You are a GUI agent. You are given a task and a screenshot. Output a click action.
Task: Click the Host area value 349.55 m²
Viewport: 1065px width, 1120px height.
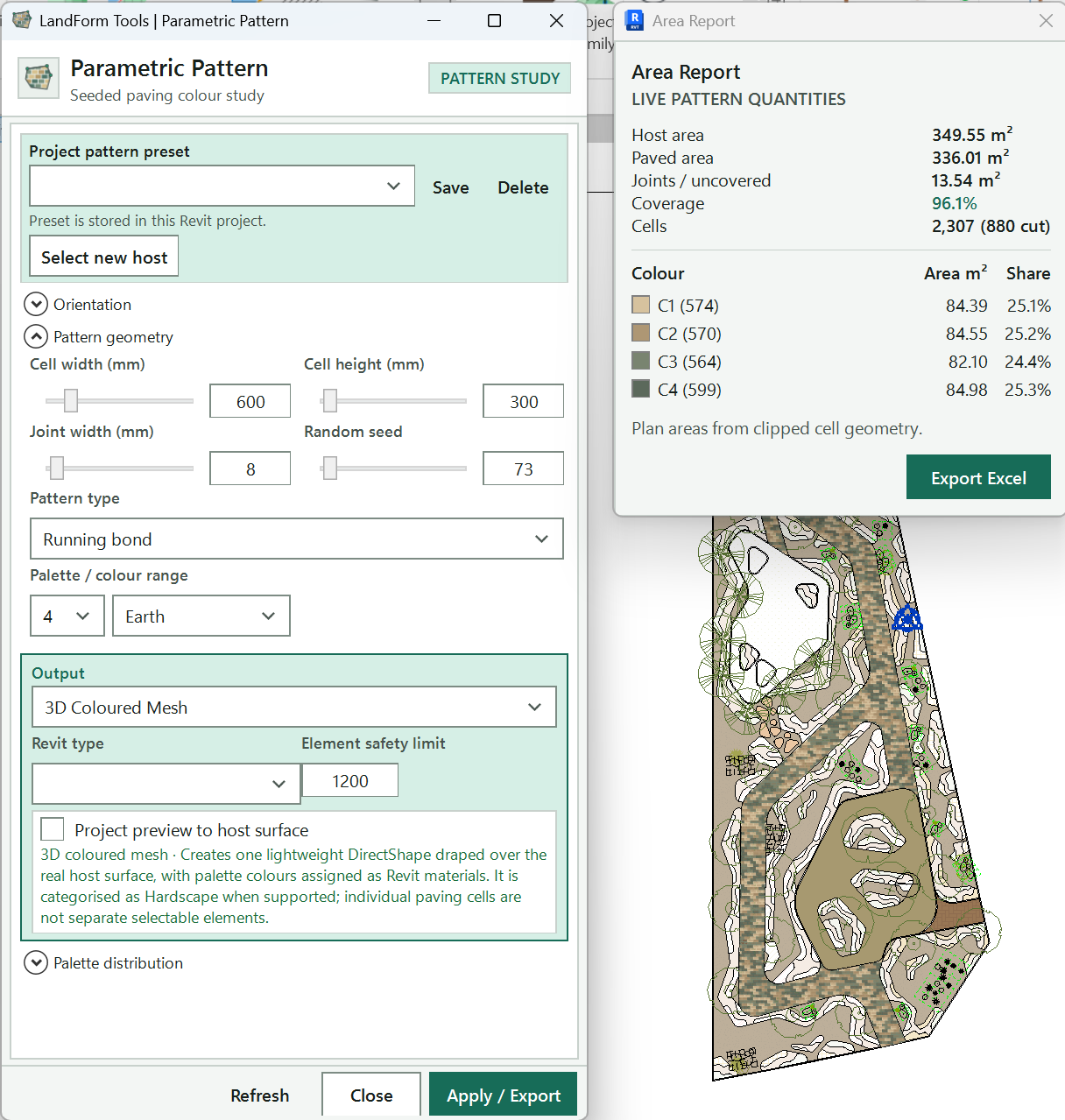(972, 135)
